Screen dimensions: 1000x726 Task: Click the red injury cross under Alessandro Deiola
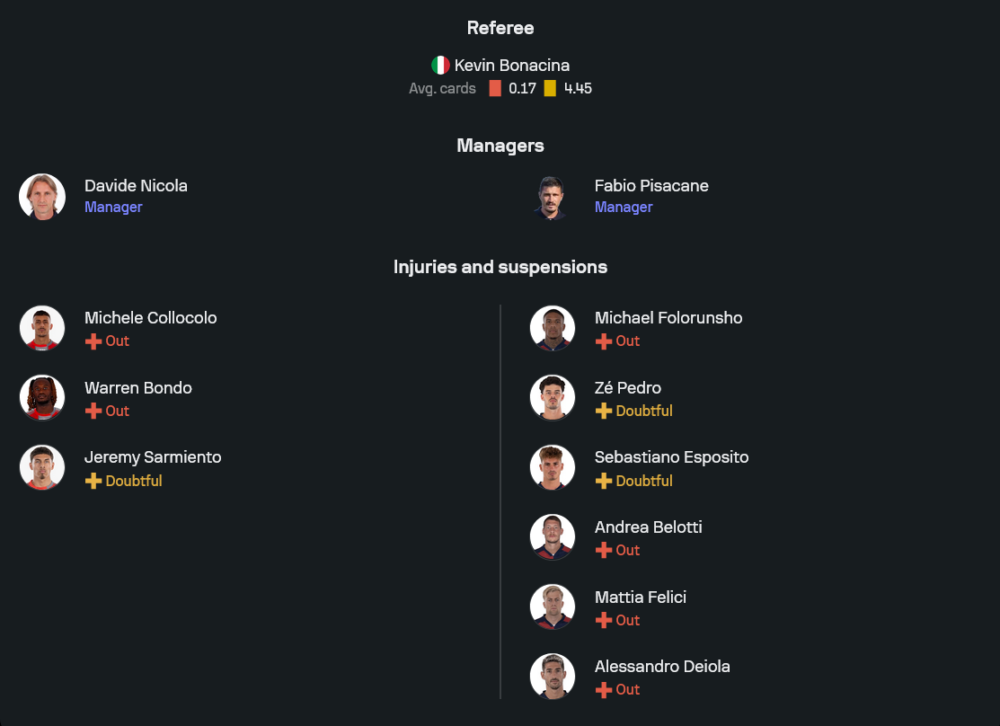coord(603,689)
